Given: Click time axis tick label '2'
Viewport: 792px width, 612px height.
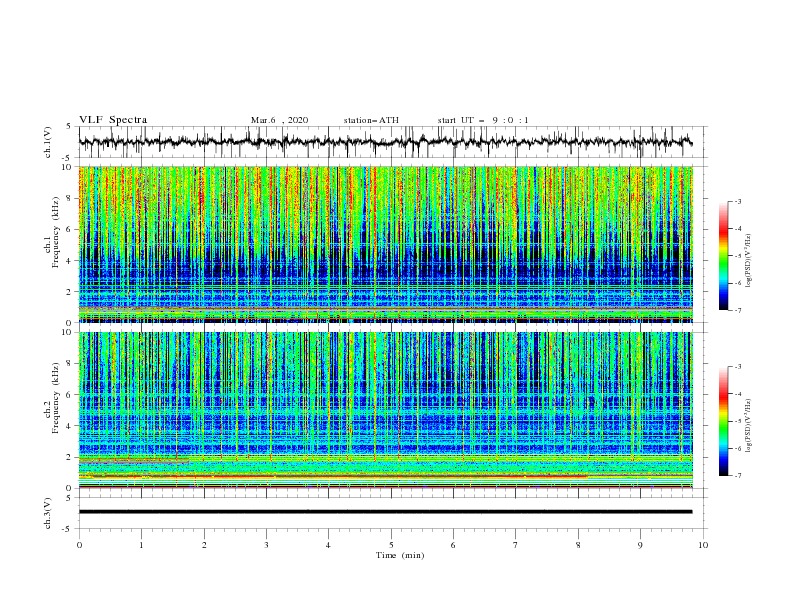Looking at the screenshot, I should point(204,545).
